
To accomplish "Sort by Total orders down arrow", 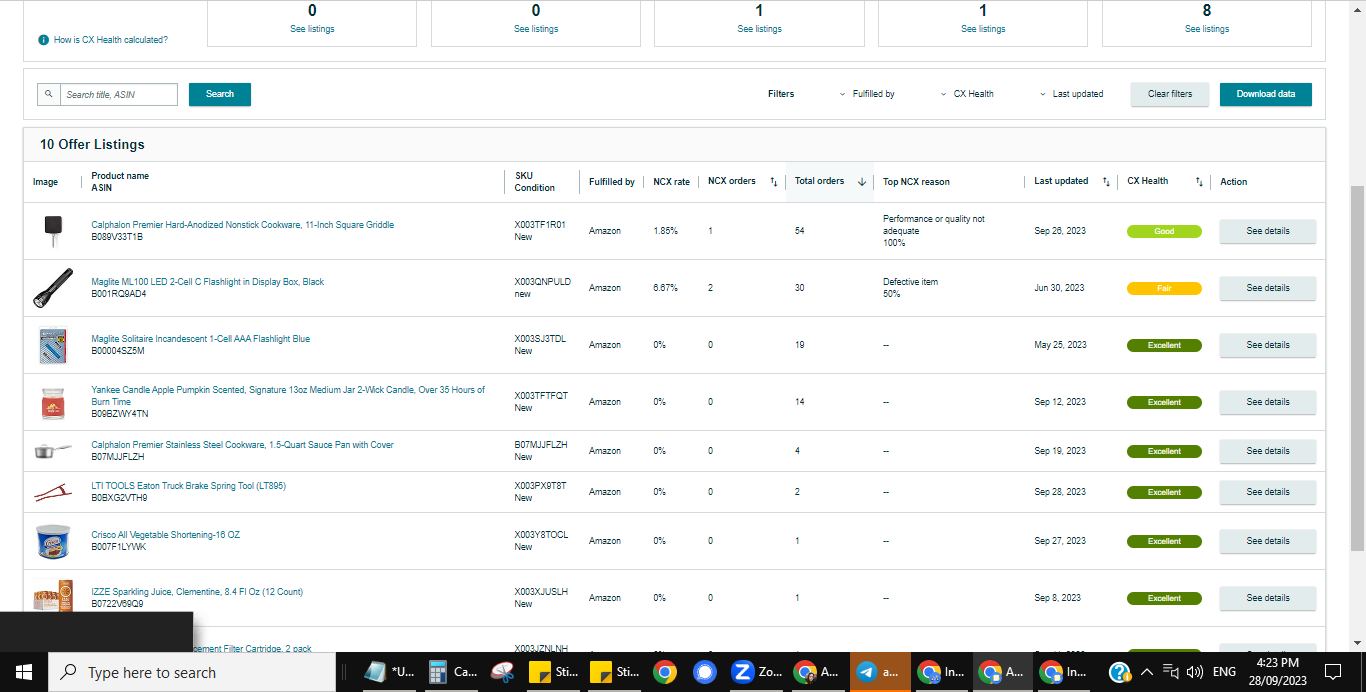I will point(862,182).
